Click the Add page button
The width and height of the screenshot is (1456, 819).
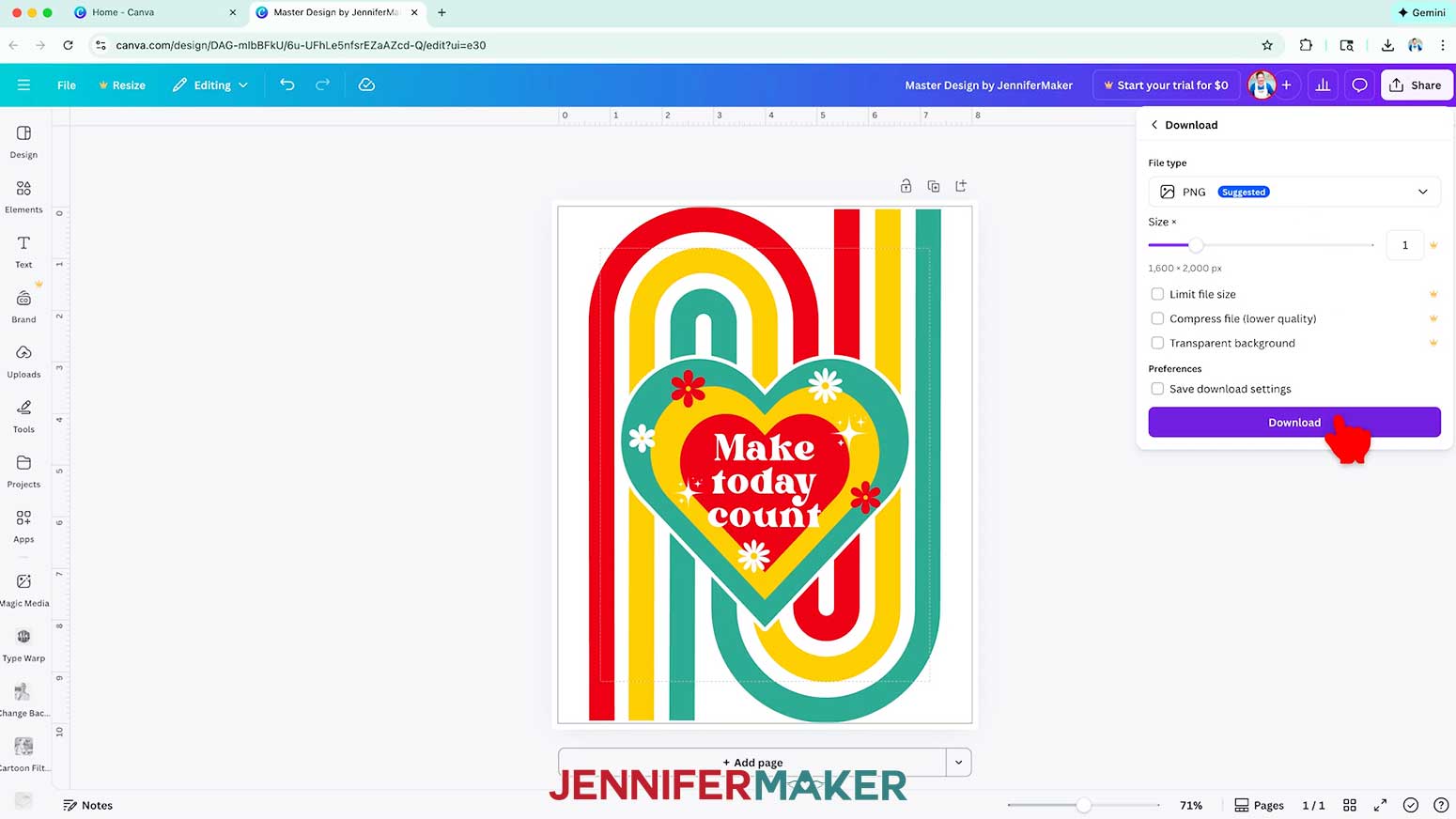coord(752,762)
